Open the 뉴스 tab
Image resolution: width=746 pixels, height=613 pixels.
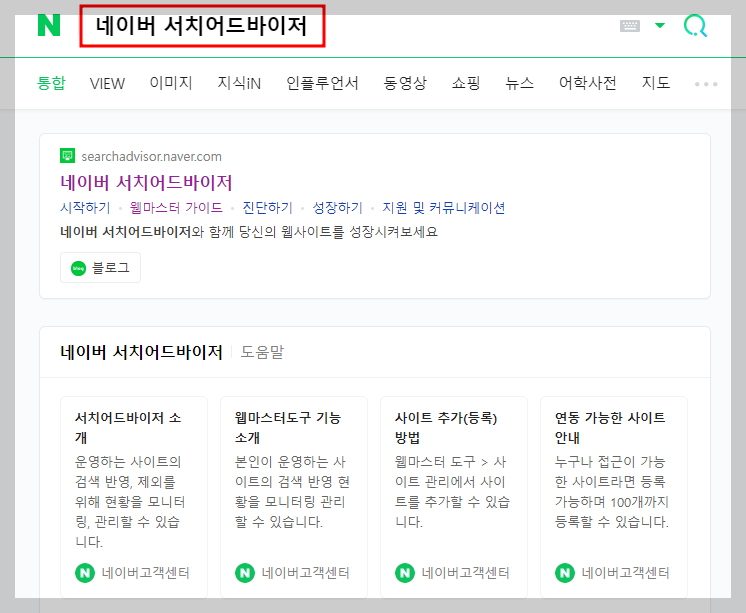pyautogui.click(x=520, y=83)
